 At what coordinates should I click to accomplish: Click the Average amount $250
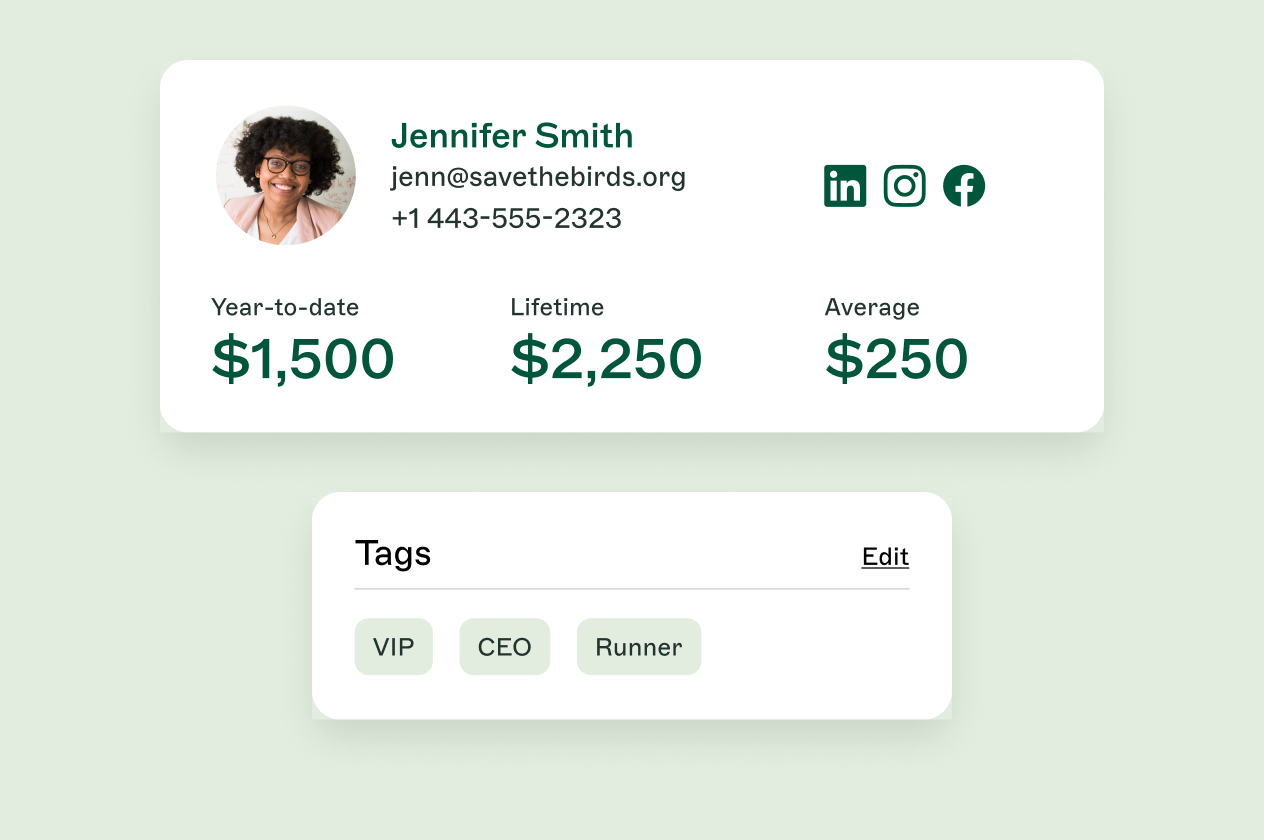(896, 360)
